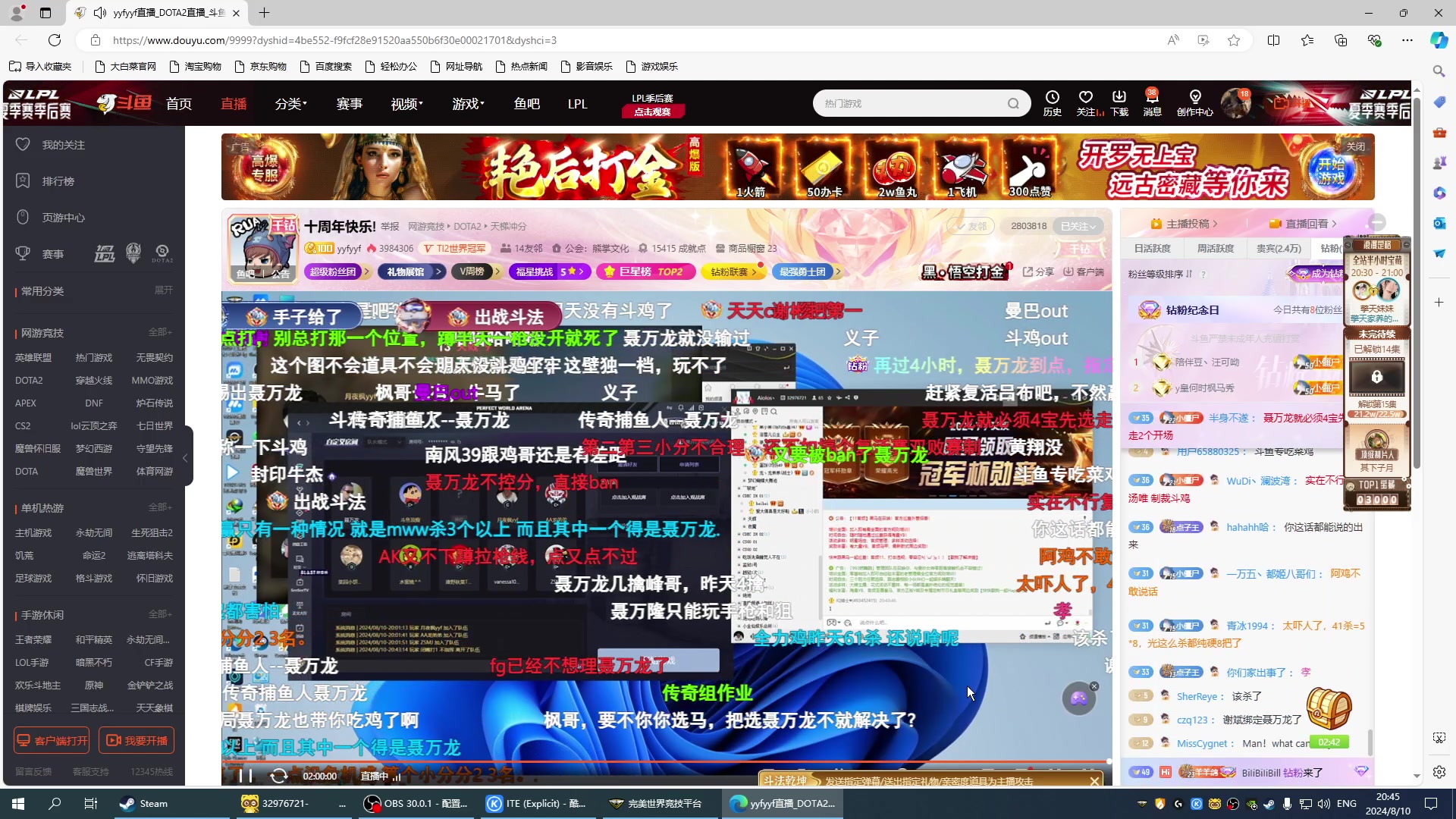
Task: Expand 主播投稿 in the chat panel
Action: (1183, 224)
